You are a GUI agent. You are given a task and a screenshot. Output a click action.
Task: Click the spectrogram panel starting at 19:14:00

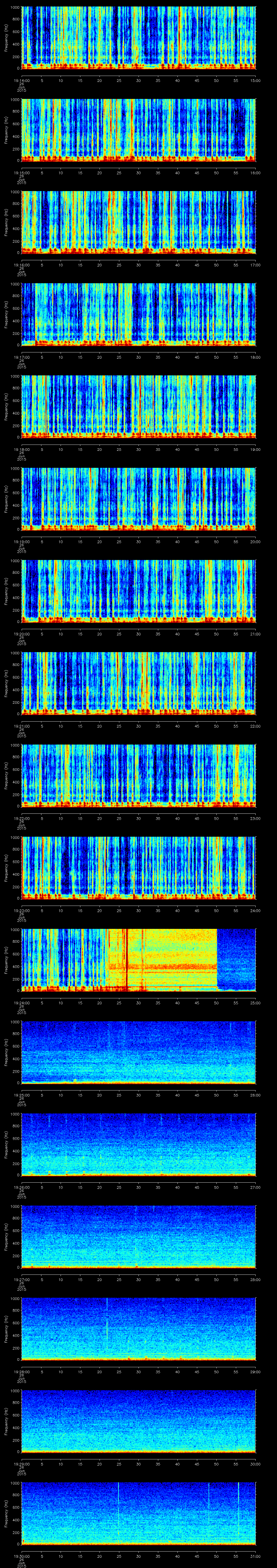(x=139, y=38)
